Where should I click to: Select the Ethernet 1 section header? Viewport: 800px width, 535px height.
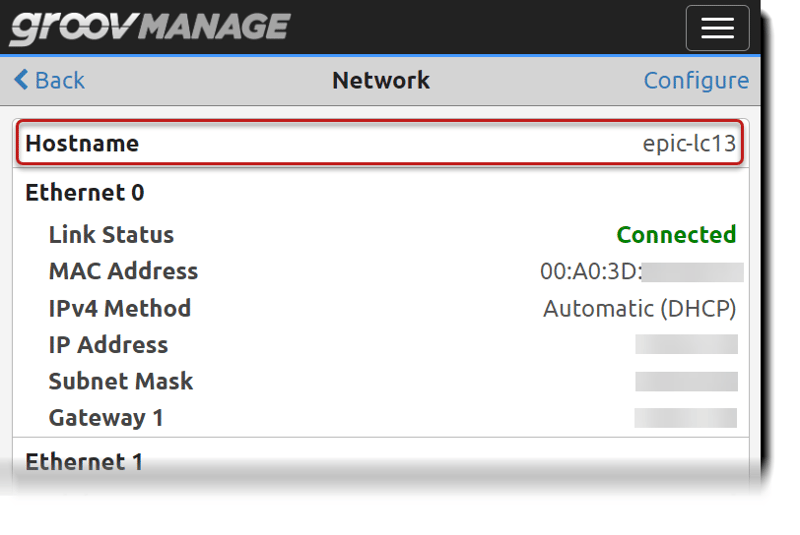84,462
